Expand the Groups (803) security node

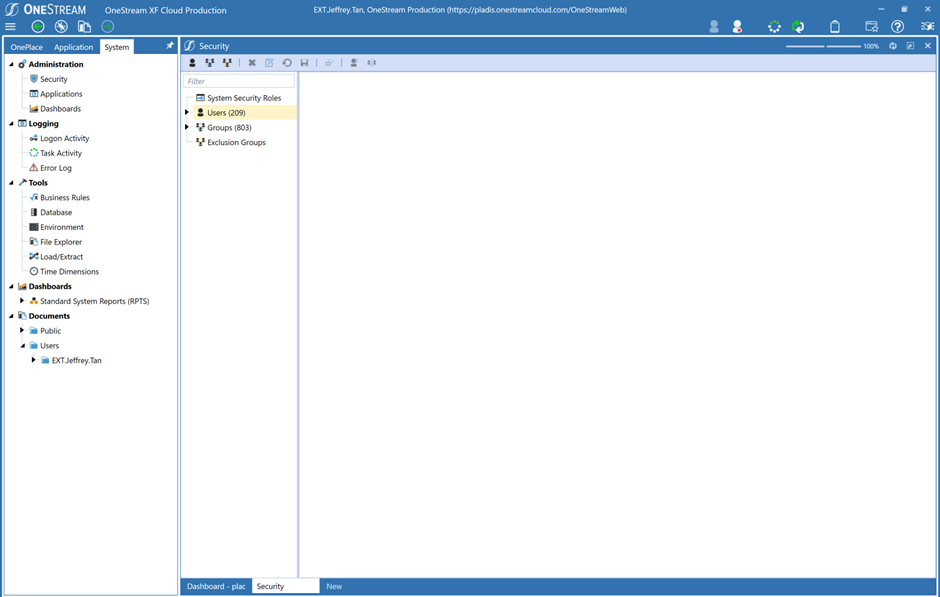click(x=187, y=127)
